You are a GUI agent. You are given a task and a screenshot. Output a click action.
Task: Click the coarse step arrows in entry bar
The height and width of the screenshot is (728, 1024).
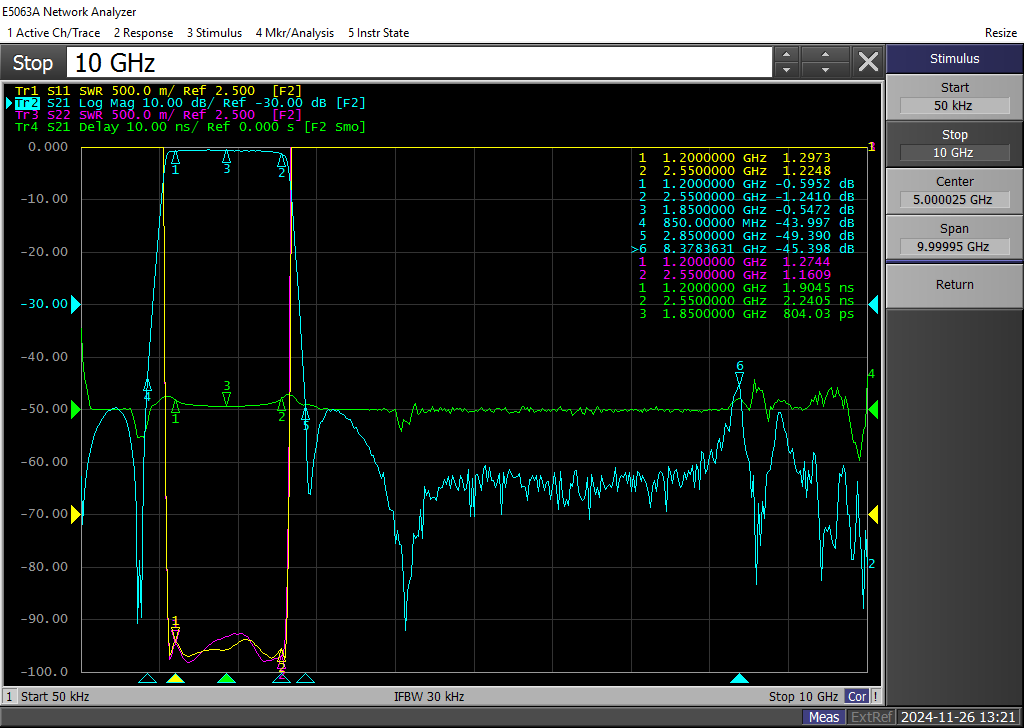[x=825, y=62]
